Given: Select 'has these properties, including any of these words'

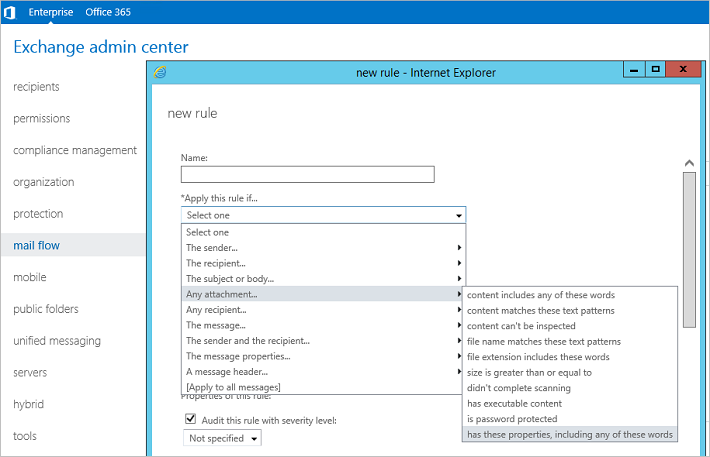Looking at the screenshot, I should 570,434.
